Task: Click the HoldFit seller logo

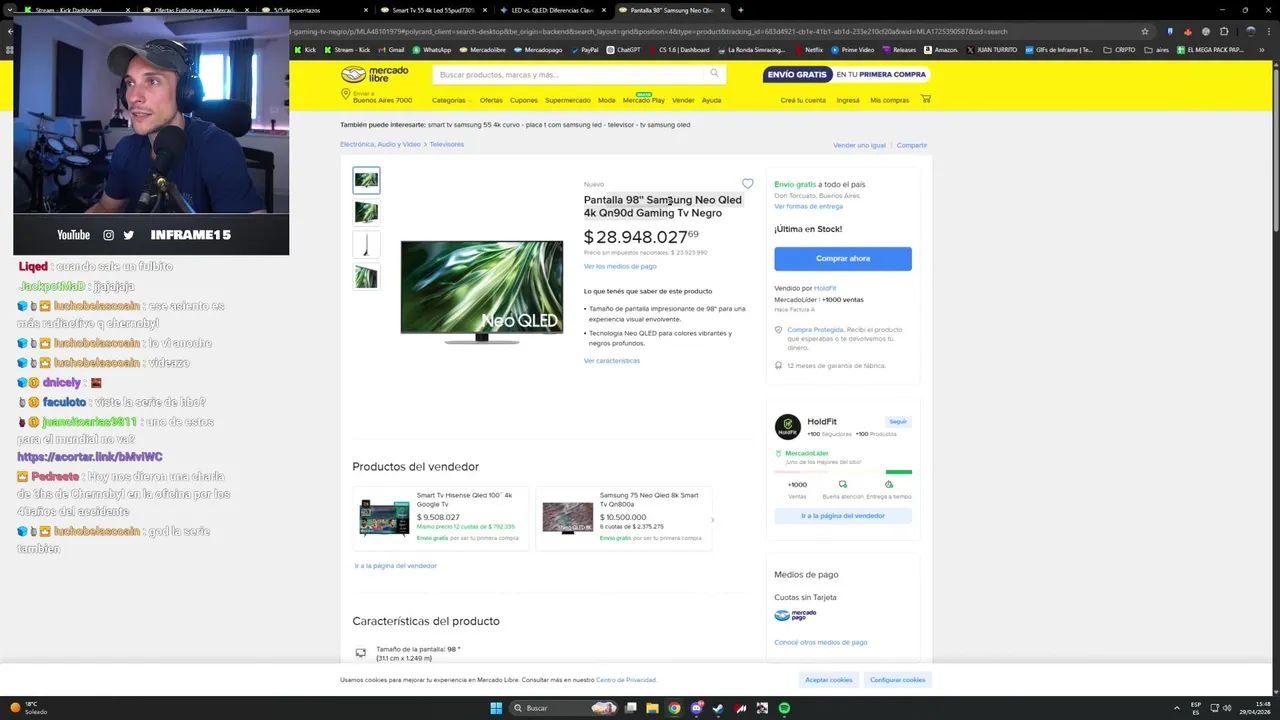Action: 787,427
